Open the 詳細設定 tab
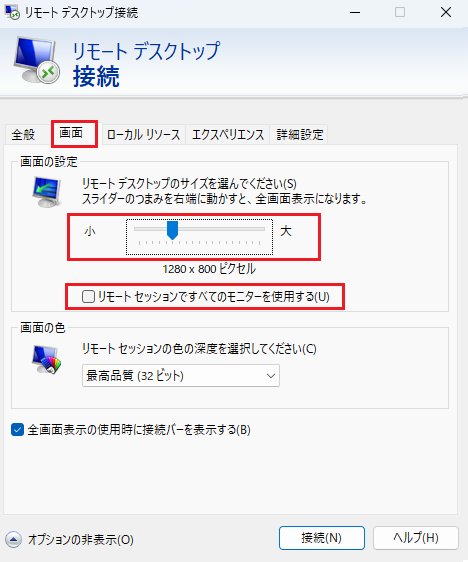468x562 pixels. click(x=300, y=135)
